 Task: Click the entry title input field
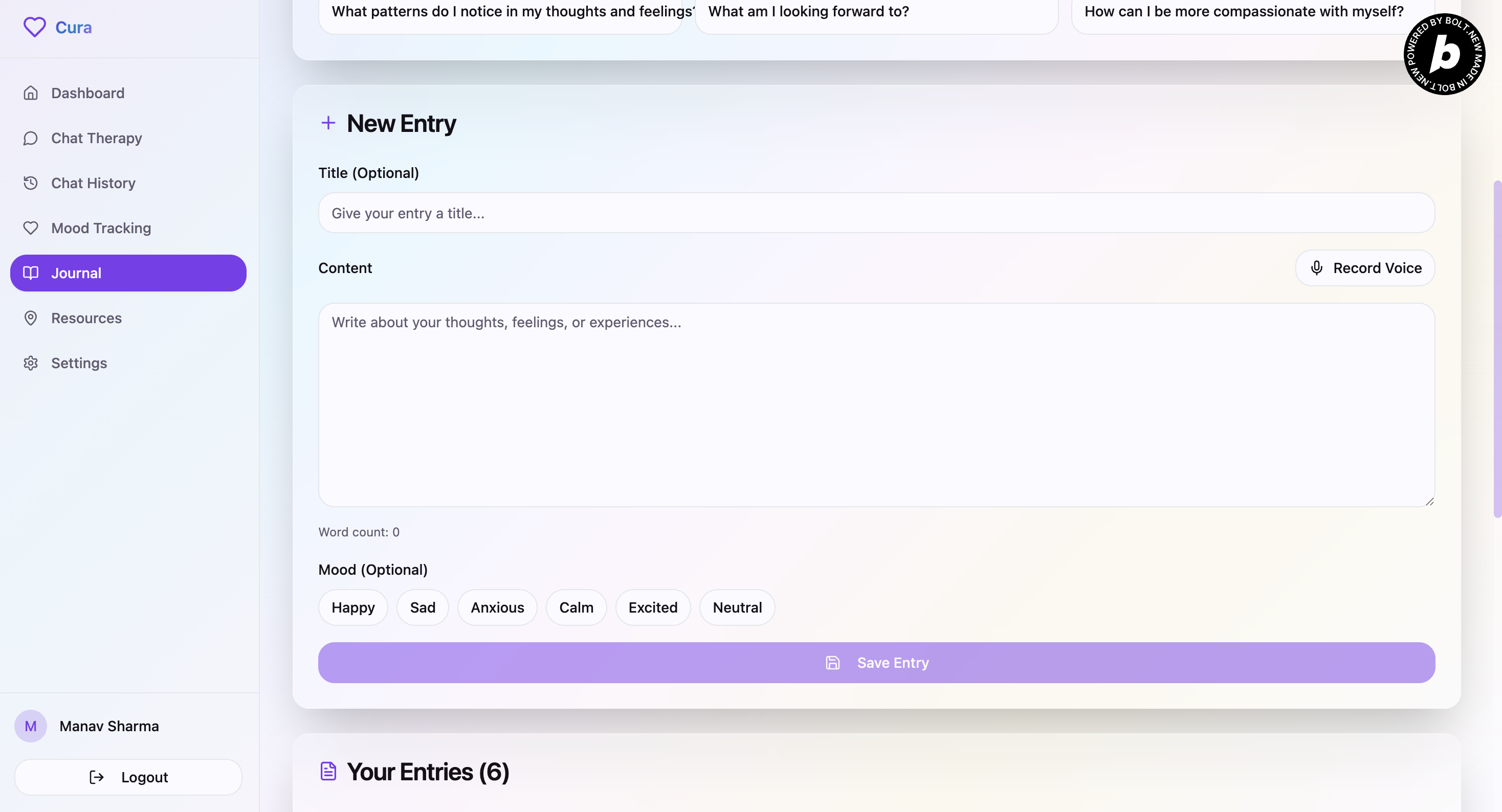[876, 213]
